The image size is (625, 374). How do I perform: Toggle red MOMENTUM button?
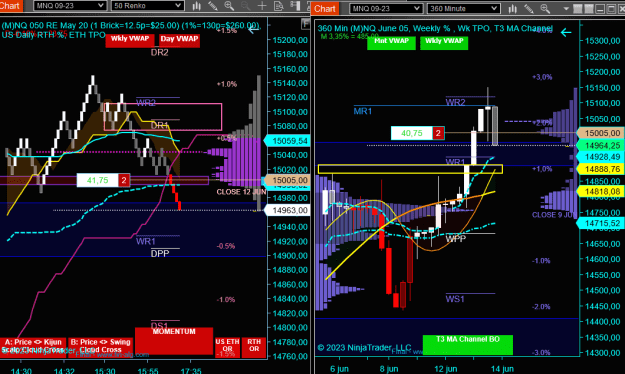(174, 341)
